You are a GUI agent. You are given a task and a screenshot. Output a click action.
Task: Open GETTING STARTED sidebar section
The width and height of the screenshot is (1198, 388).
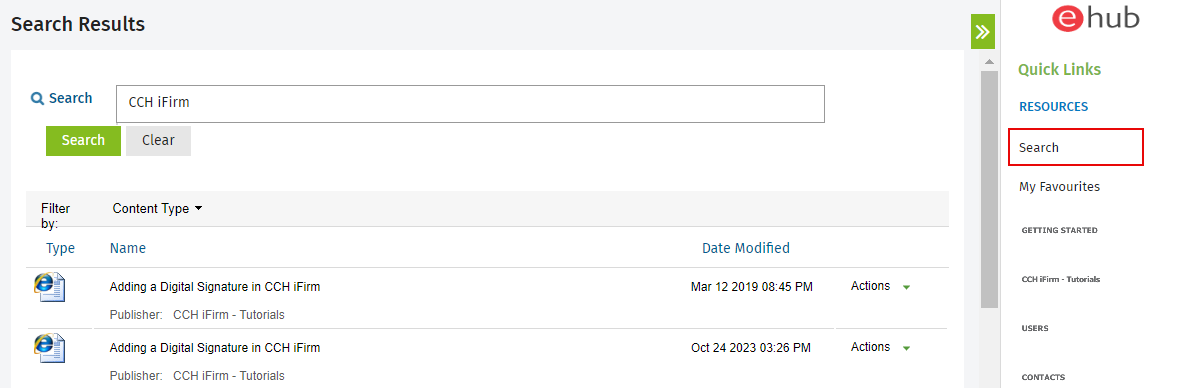tap(1059, 230)
